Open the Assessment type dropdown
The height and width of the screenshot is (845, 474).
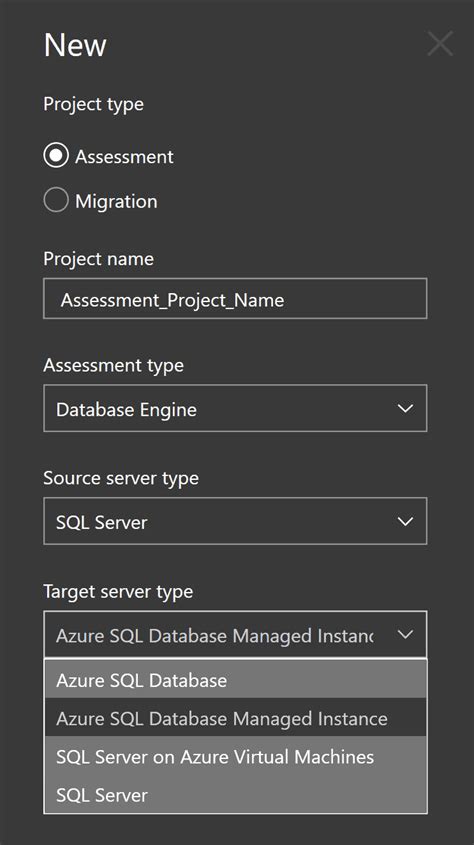[x=235, y=408]
